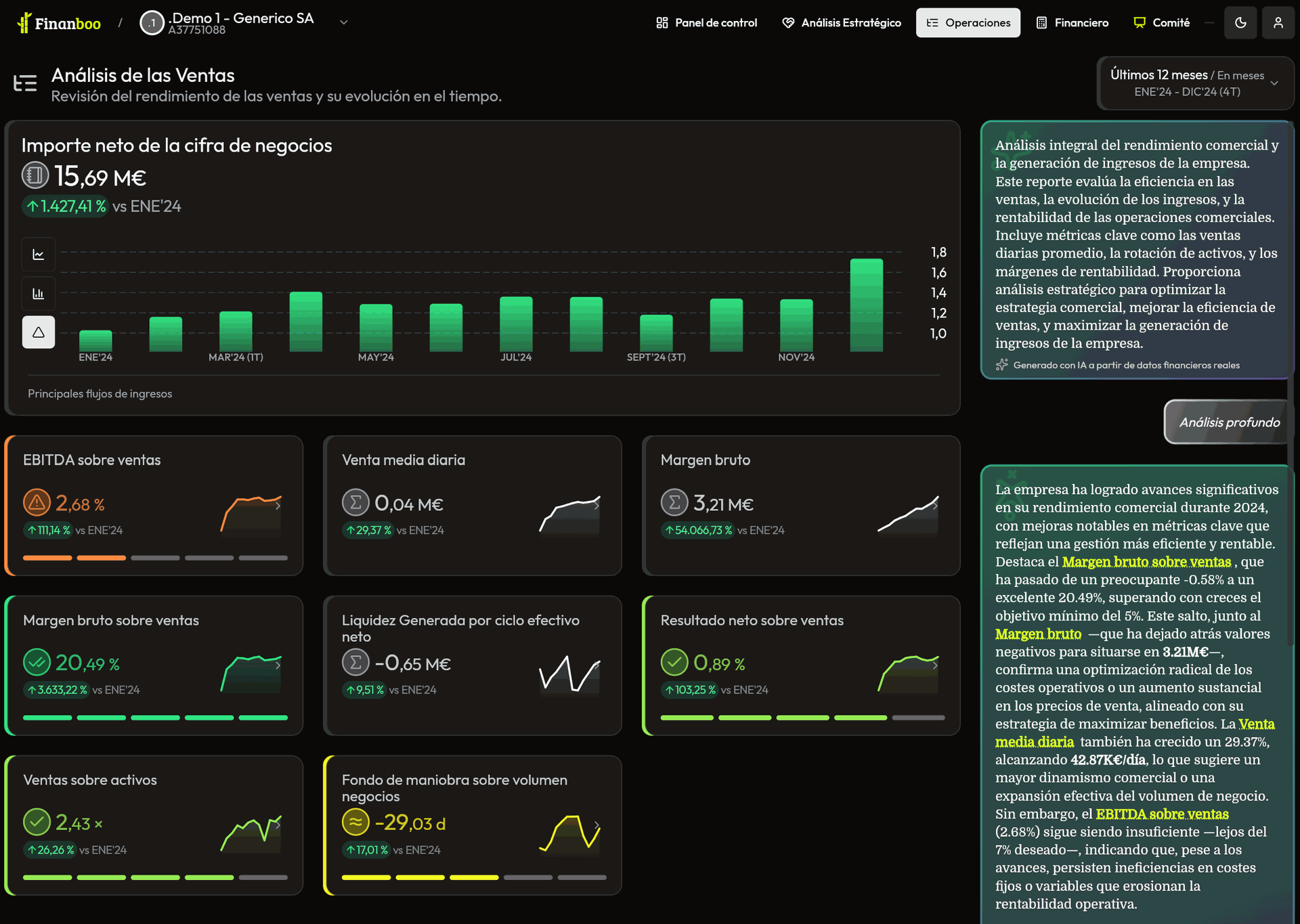Expand EBITDA sobre ventas card chevron
1300x924 pixels.
(x=278, y=505)
